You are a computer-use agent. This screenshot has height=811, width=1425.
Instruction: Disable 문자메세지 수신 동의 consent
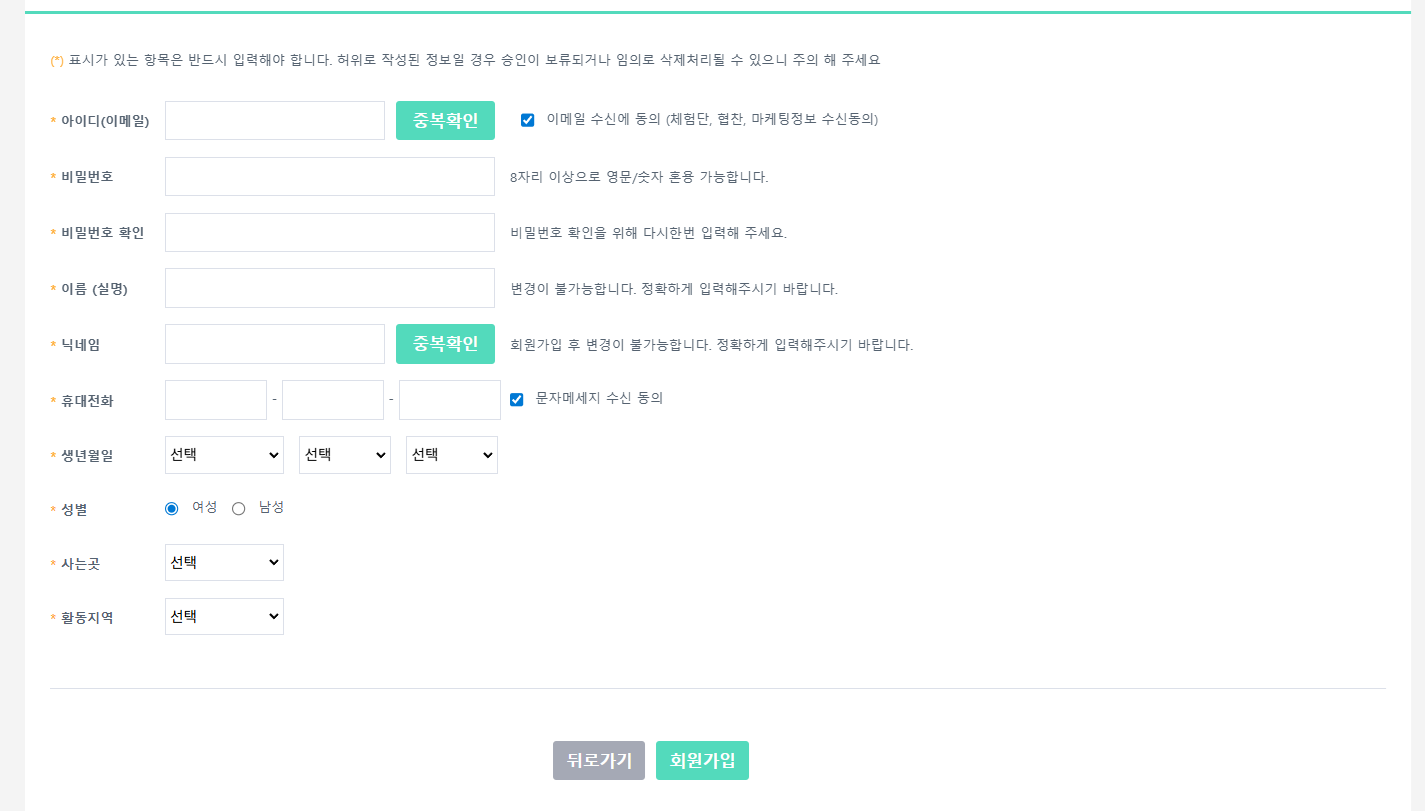pyautogui.click(x=516, y=400)
